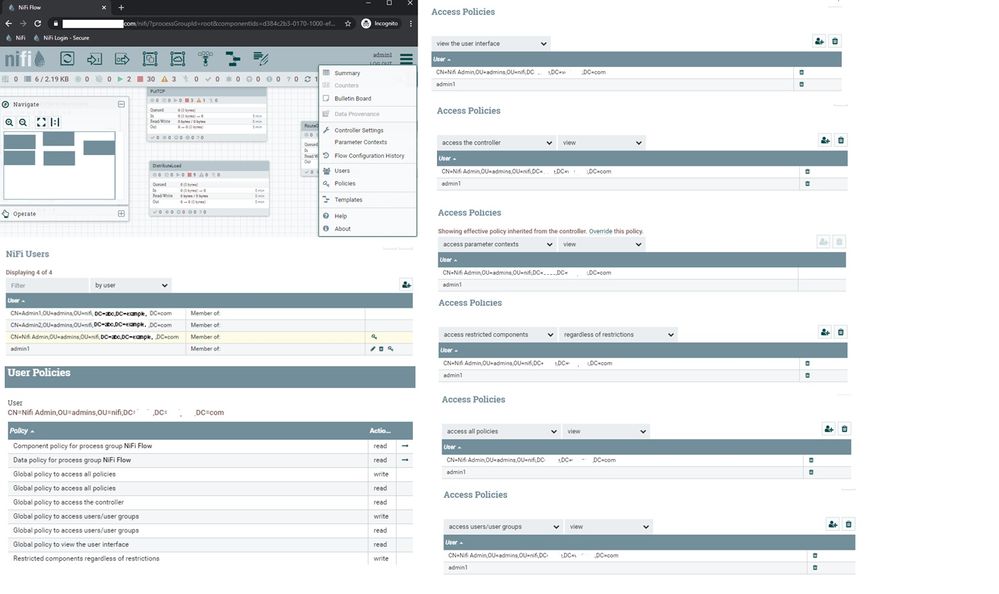Collapse the Navigate panel
Screen dimensions: 999x594
point(121,104)
